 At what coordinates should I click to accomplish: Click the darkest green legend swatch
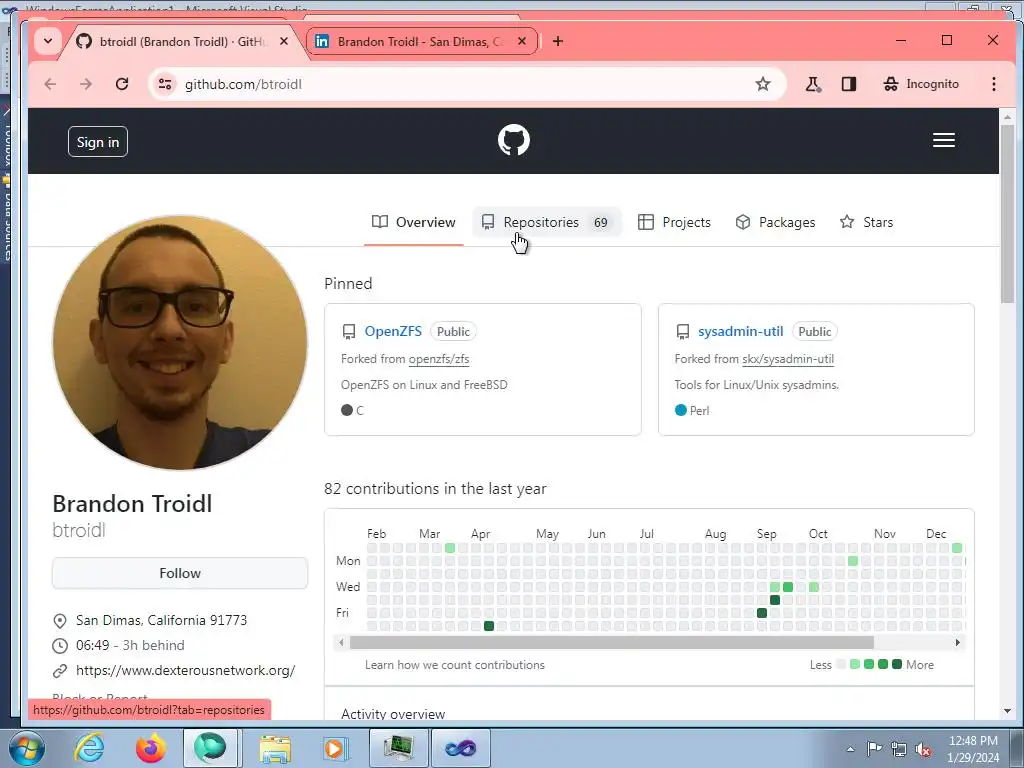point(897,664)
